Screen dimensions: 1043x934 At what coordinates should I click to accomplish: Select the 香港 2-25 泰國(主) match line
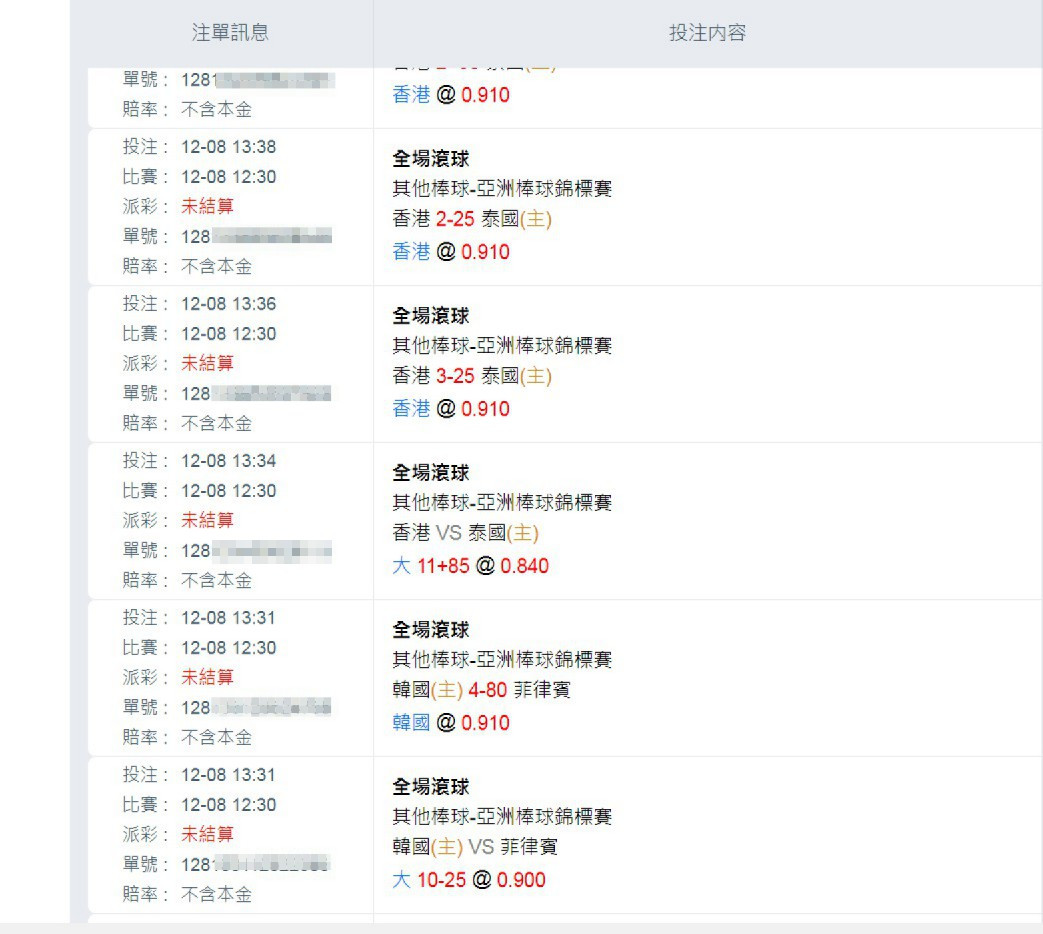point(472,219)
